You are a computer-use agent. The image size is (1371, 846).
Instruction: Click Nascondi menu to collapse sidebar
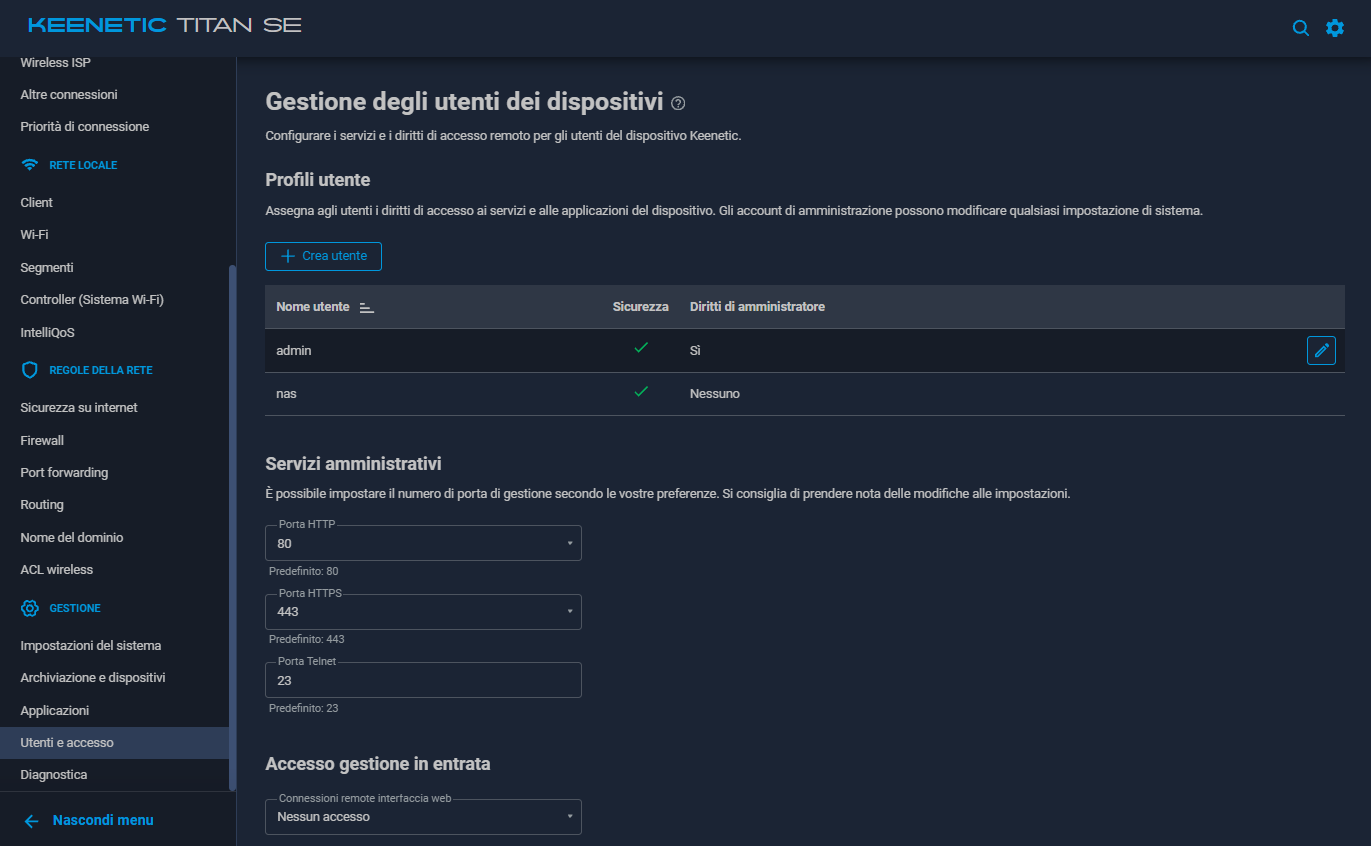pos(88,821)
